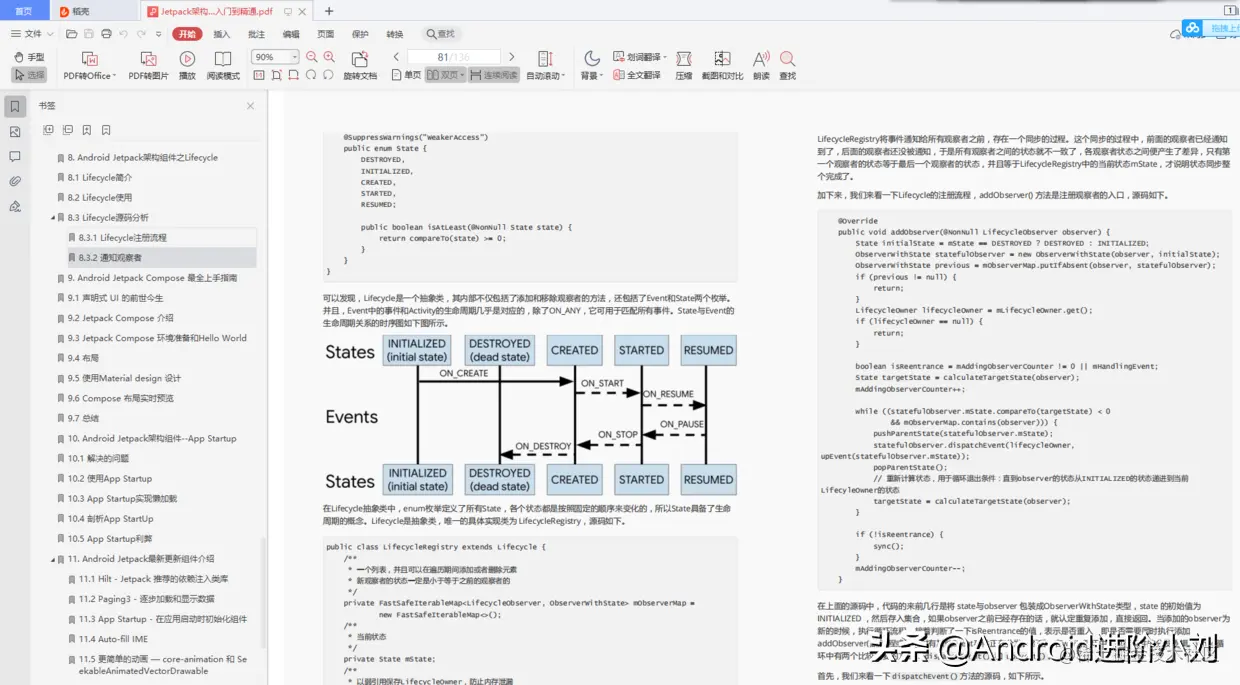Collapse the 11. Android Jetpack最新更新组件介绍 bookmark

[53, 559]
